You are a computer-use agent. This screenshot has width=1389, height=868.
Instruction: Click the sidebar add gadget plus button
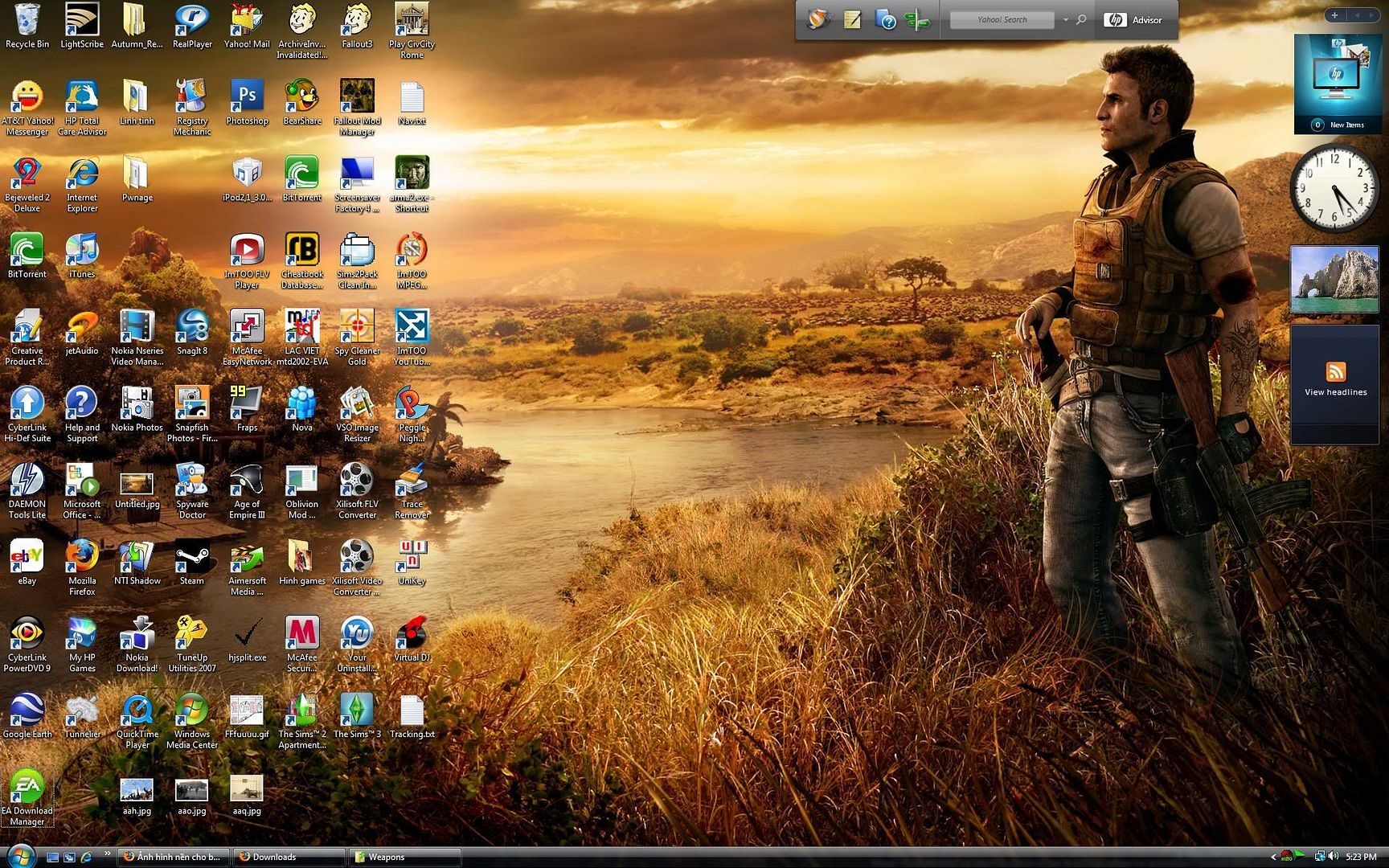[1334, 15]
